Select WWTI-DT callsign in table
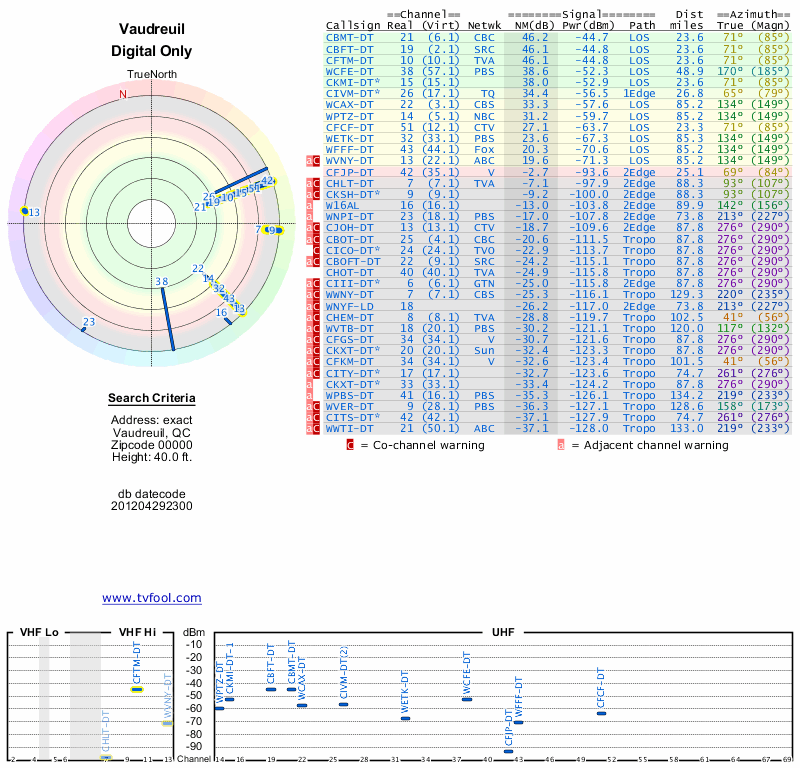The height and width of the screenshot is (768, 800). pyautogui.click(x=349, y=429)
